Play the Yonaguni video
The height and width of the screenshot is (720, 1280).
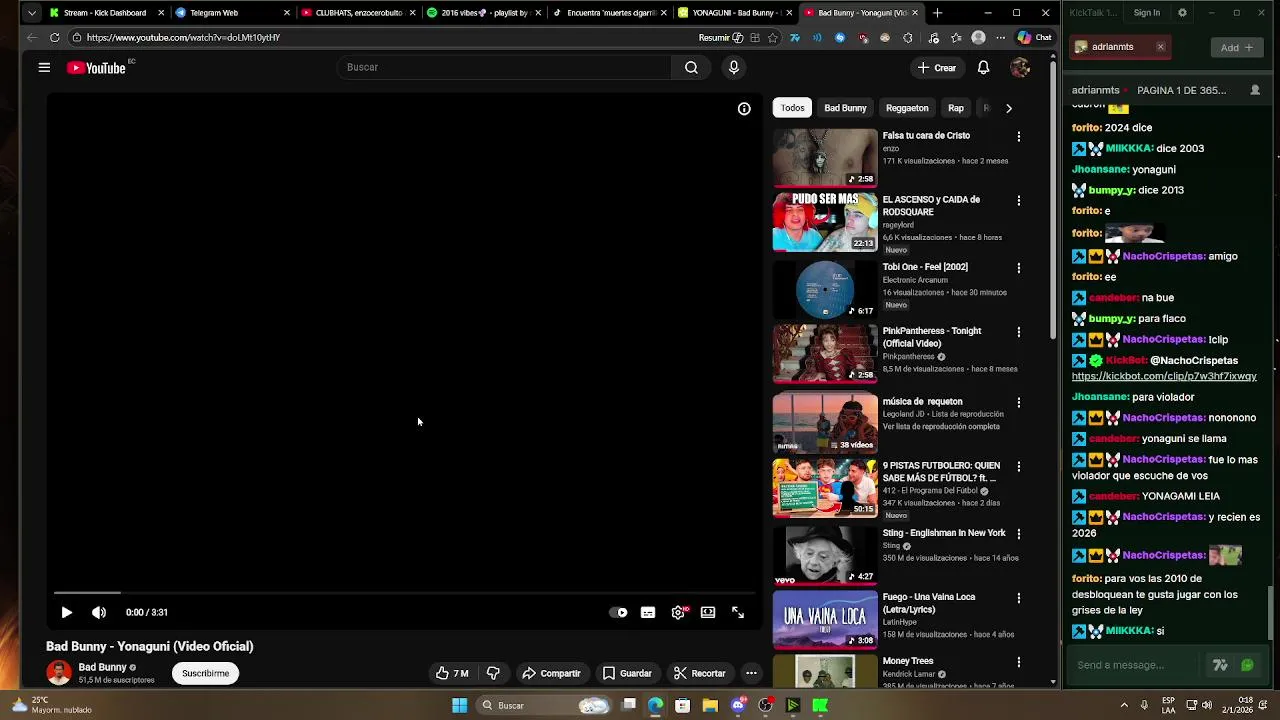click(x=66, y=612)
